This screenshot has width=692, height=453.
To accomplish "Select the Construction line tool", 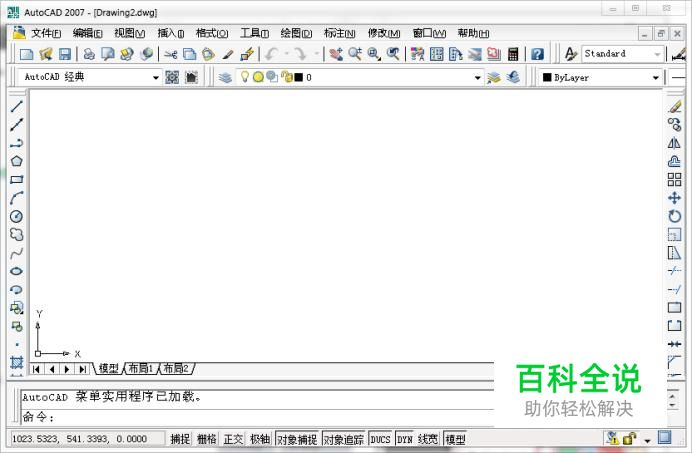I will (x=16, y=125).
